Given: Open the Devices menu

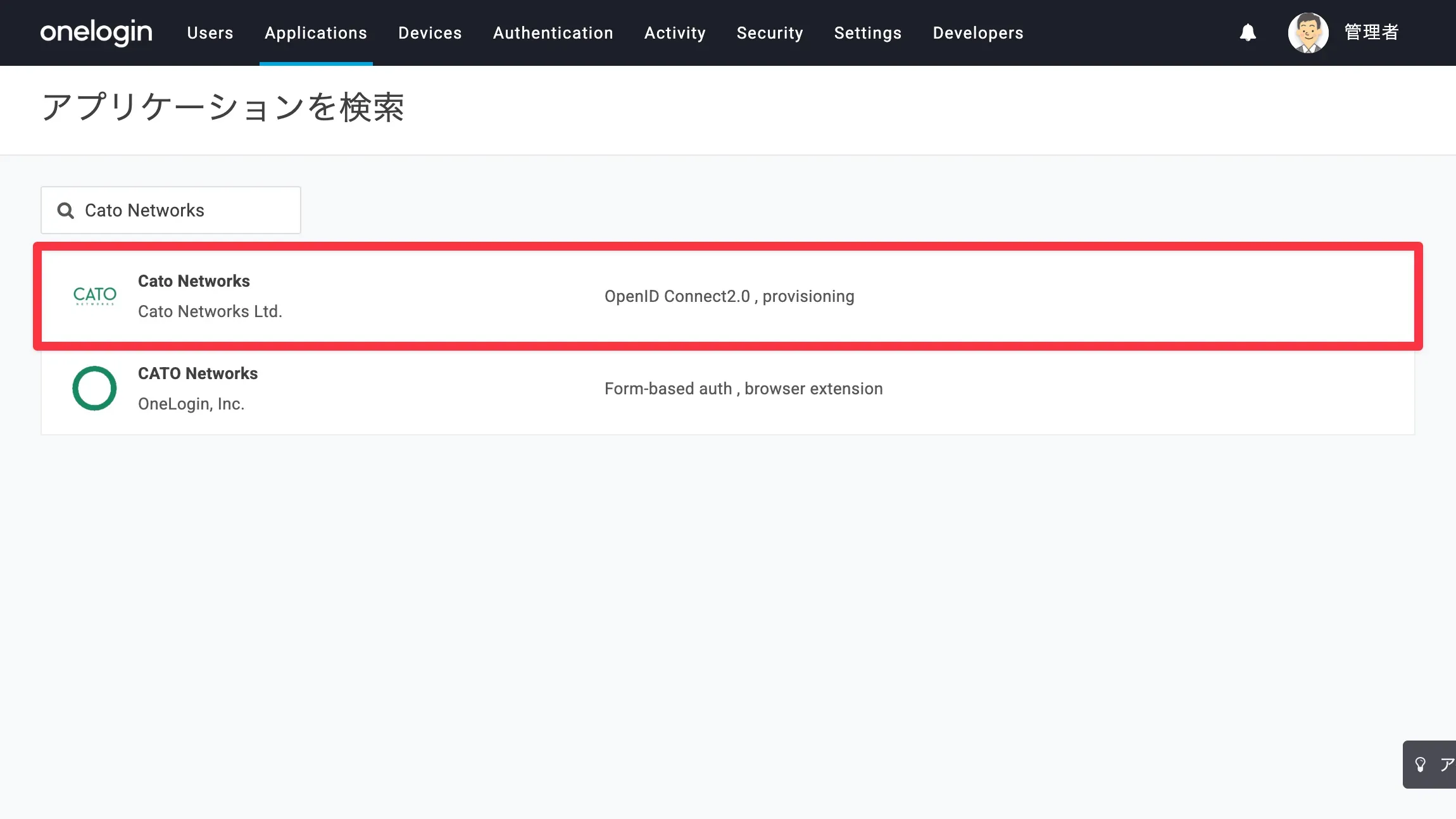Looking at the screenshot, I should click(430, 33).
